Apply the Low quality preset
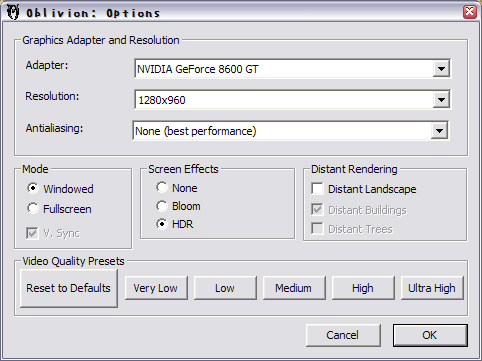Viewport: 482px width, 361px height. click(225, 288)
